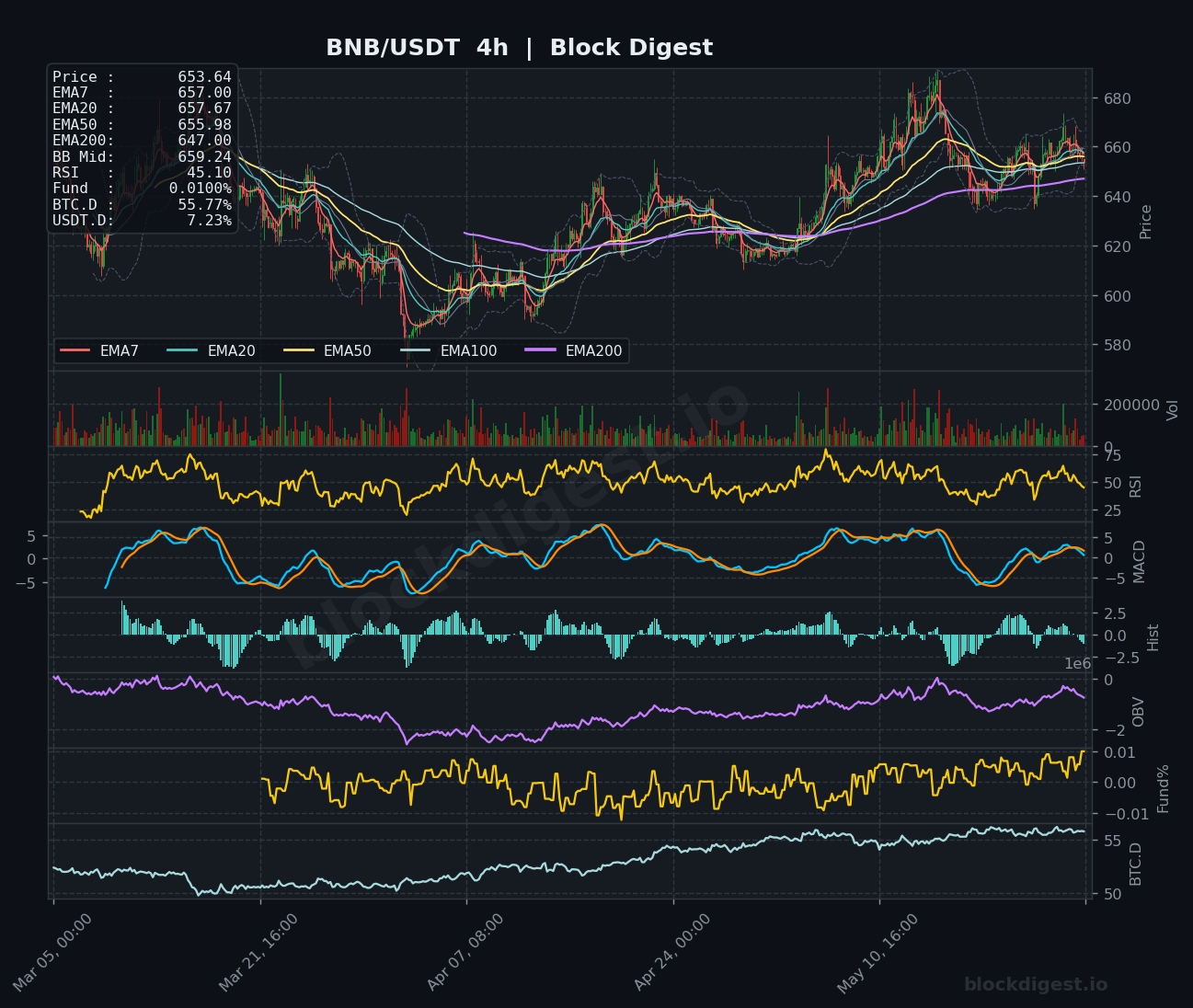The image size is (1193, 1008).
Task: Click the Mar 21, 16:00 date label
Action: 258,953
